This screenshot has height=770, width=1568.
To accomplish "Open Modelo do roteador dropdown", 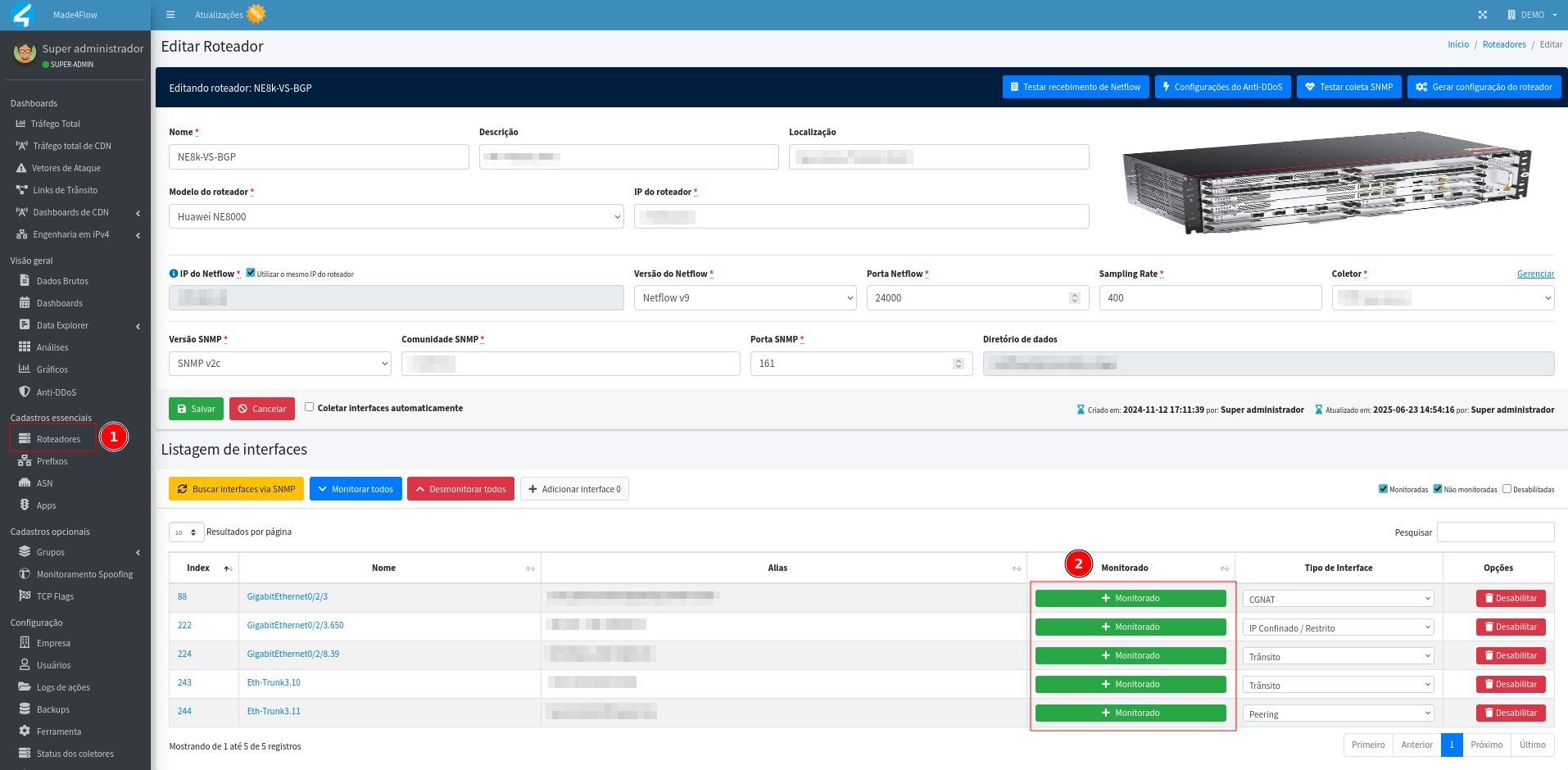I will pos(396,216).
